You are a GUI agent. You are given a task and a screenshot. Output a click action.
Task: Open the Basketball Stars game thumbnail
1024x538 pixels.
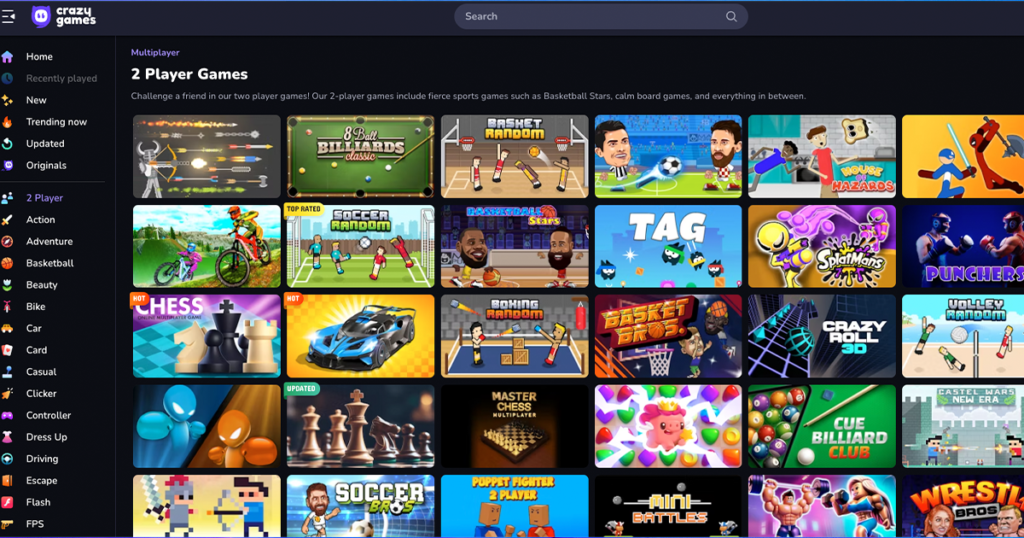click(x=515, y=246)
